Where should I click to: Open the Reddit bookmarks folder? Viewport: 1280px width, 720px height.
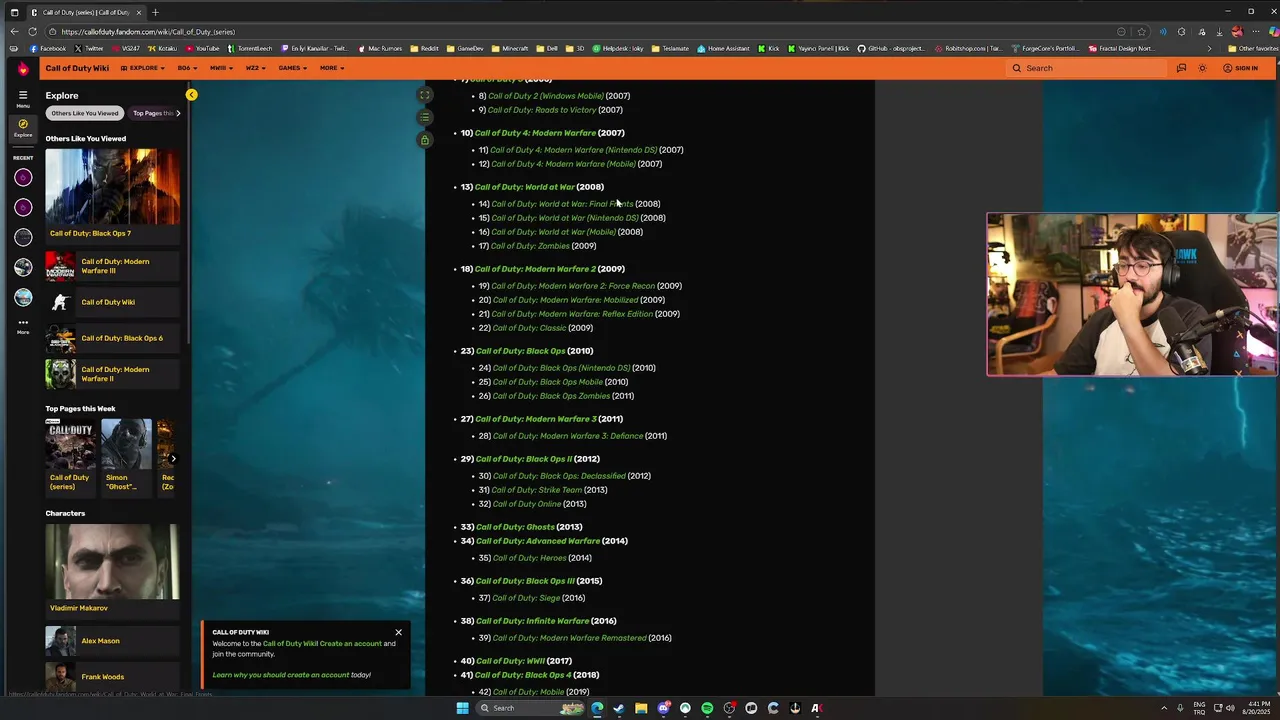tap(425, 48)
